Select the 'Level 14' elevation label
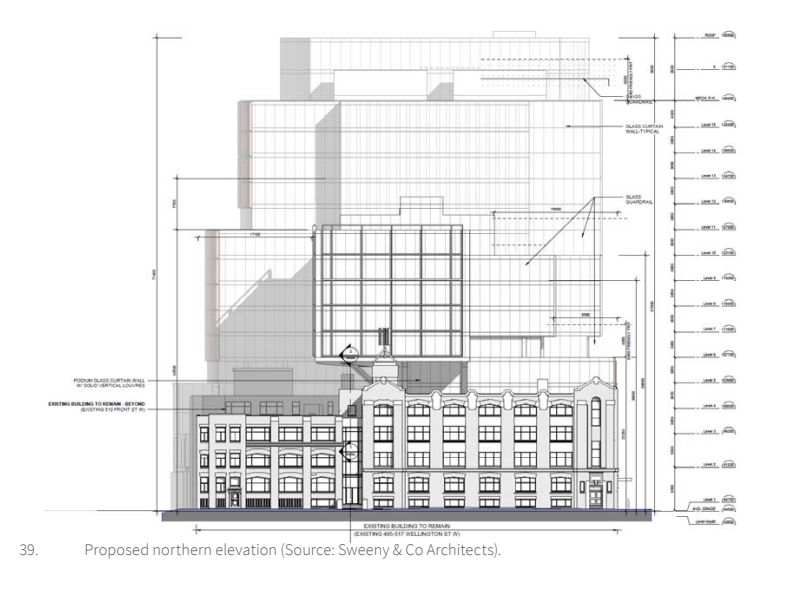The image size is (802, 595). click(709, 150)
